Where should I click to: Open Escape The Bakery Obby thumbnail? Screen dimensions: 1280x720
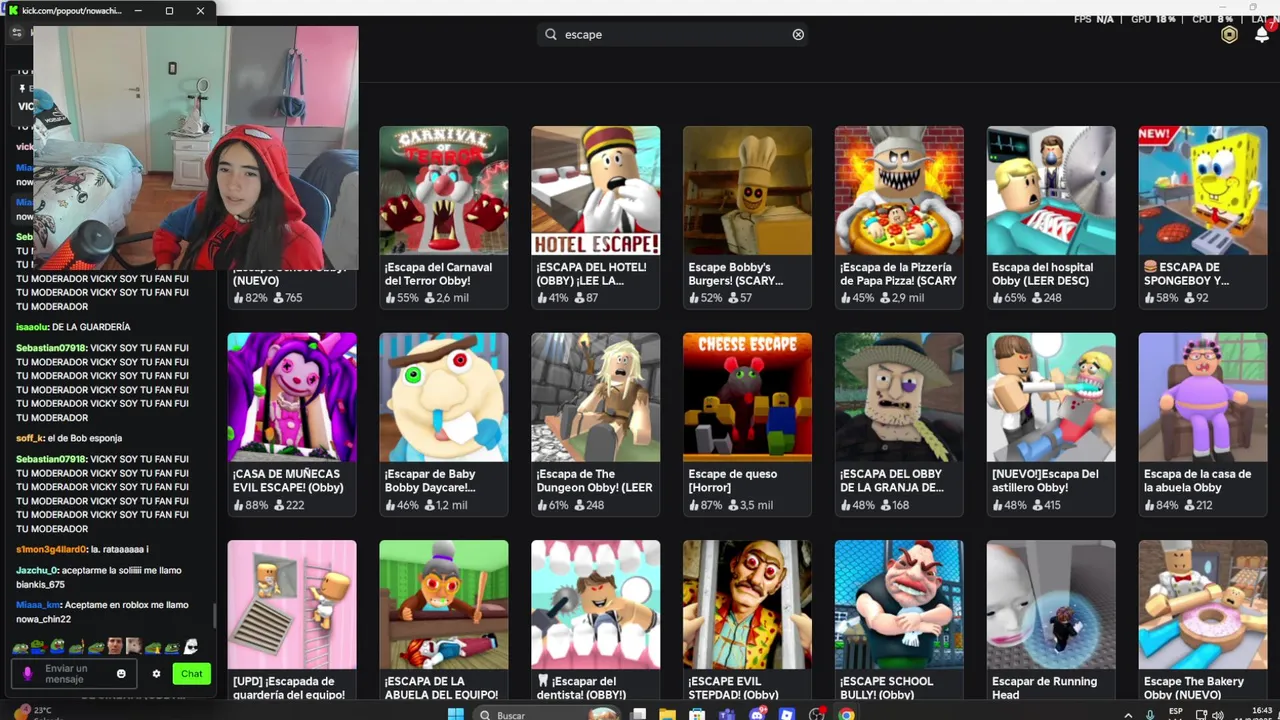pos(1203,604)
